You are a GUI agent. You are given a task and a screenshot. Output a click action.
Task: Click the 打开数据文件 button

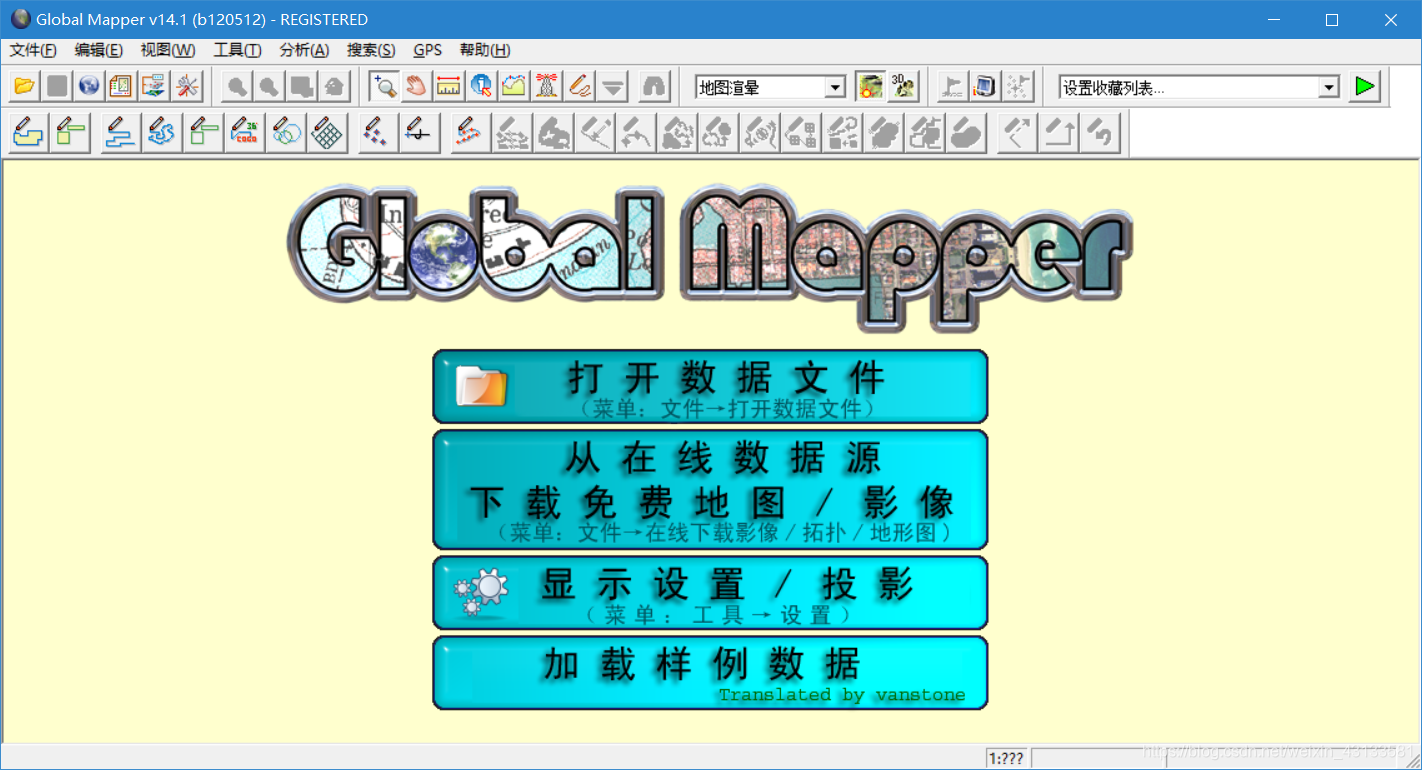click(x=710, y=386)
